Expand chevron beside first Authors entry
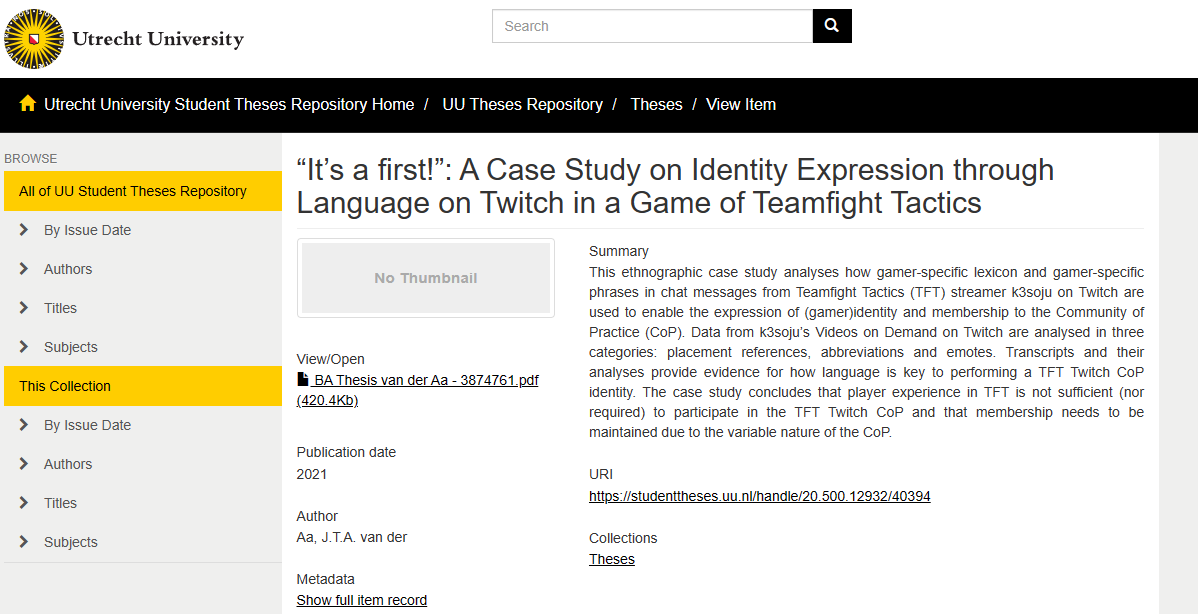Viewport: 1198px width, 614px height. point(24,269)
